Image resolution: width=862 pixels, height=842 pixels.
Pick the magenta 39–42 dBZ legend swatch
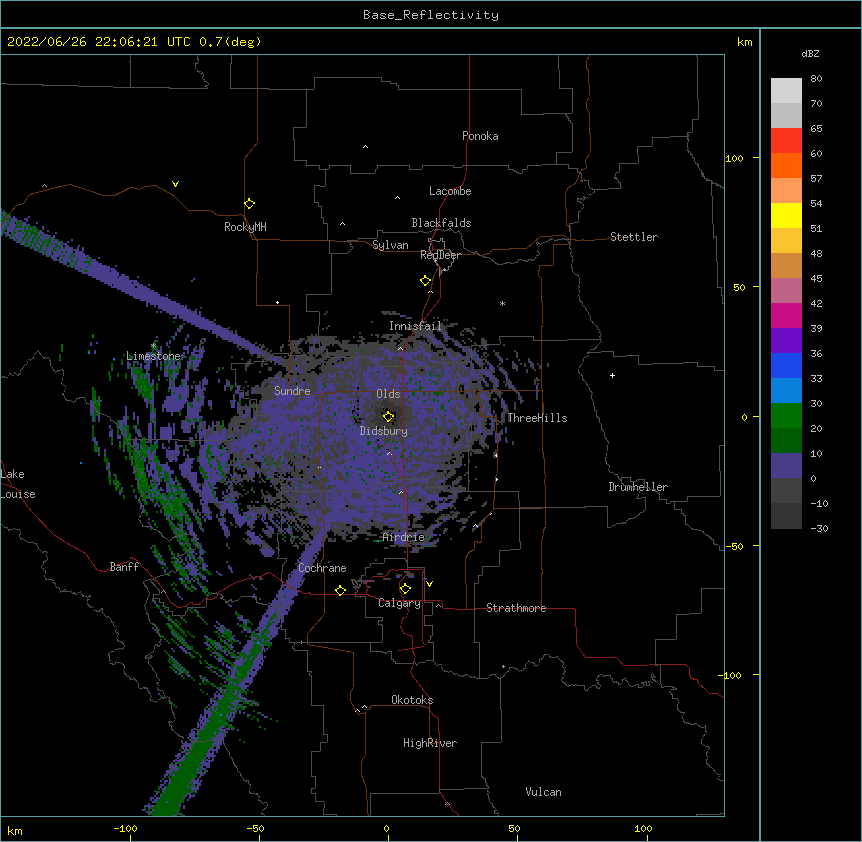point(786,315)
